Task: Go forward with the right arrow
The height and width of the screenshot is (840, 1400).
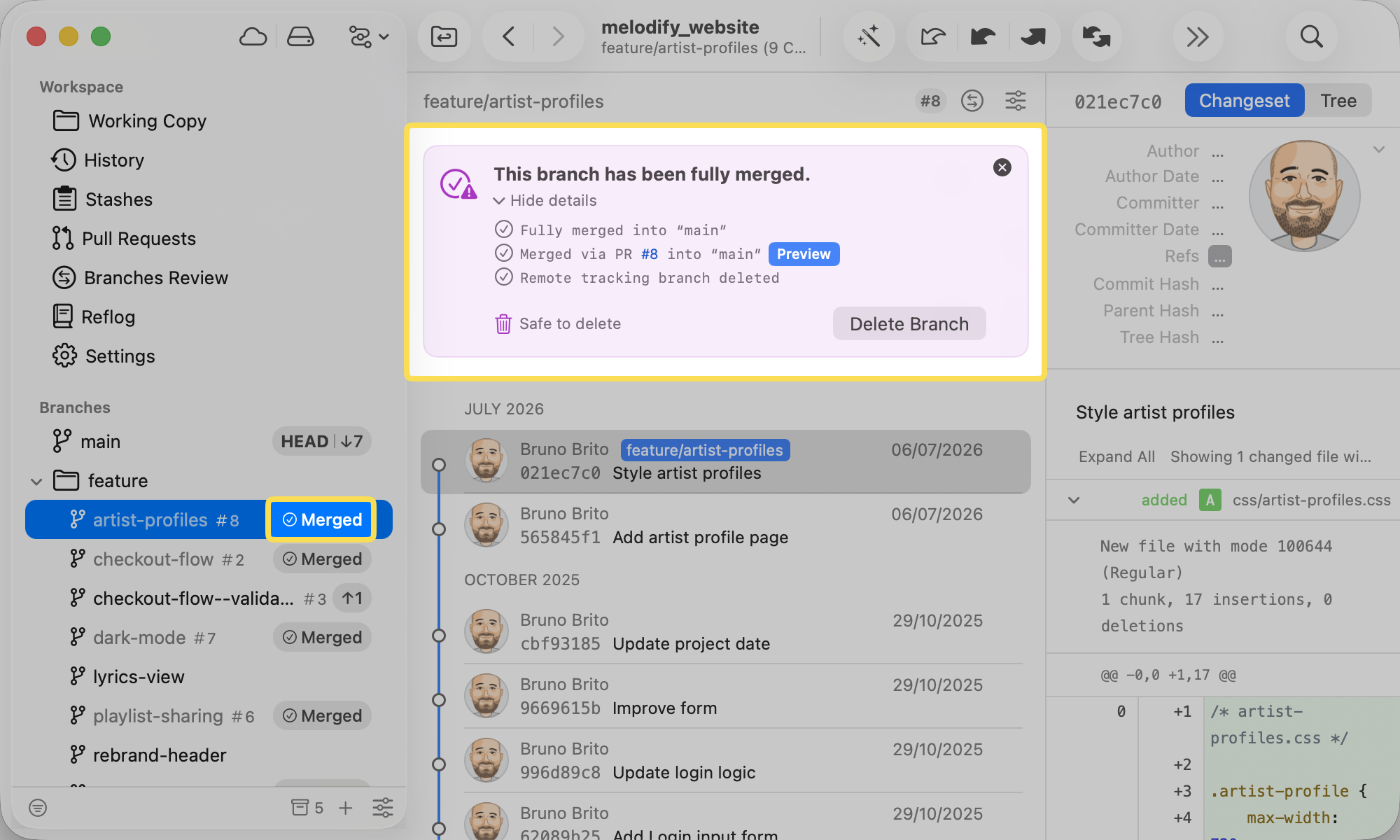Action: [x=558, y=36]
